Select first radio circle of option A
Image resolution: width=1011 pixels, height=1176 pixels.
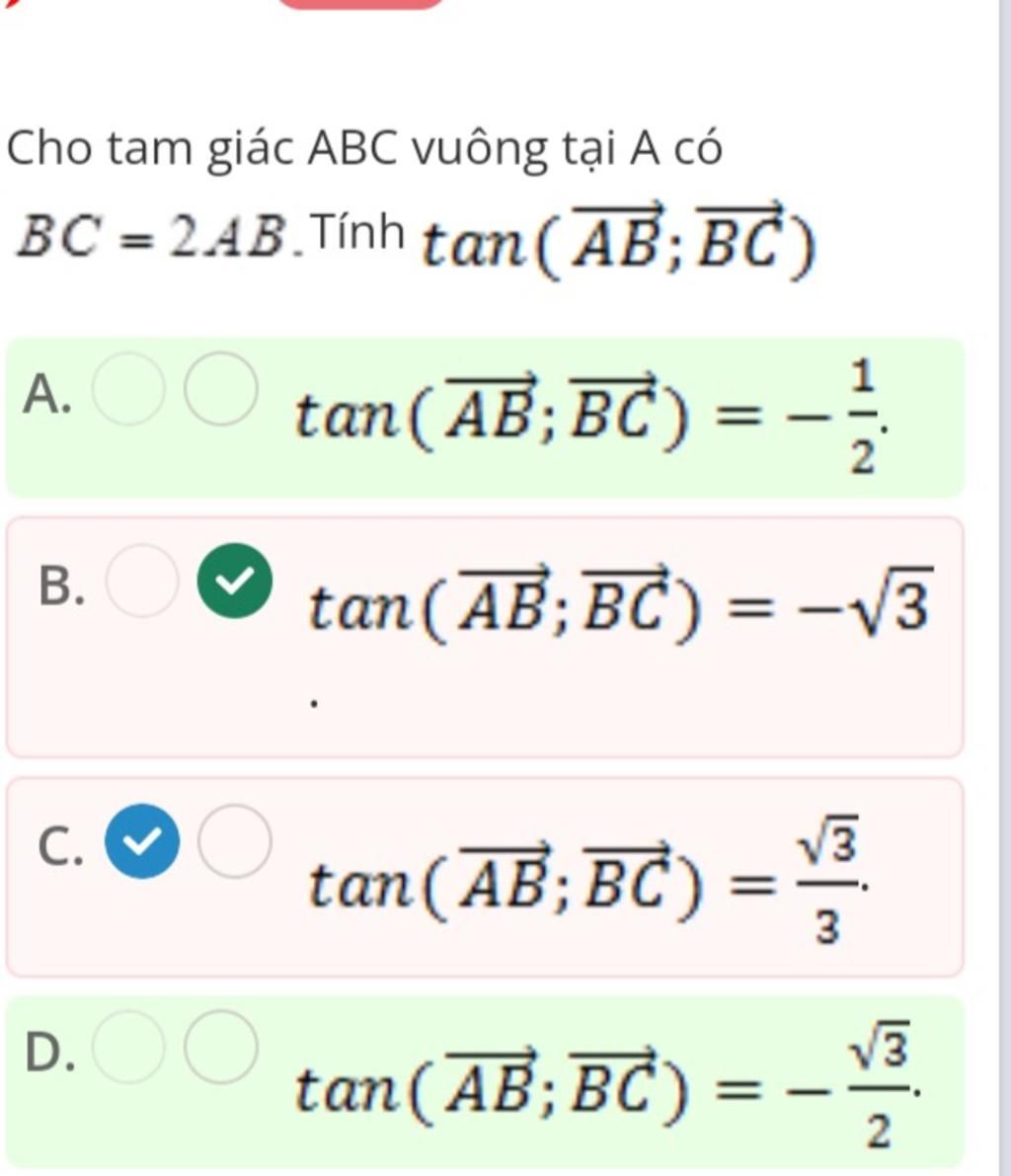pos(128,389)
